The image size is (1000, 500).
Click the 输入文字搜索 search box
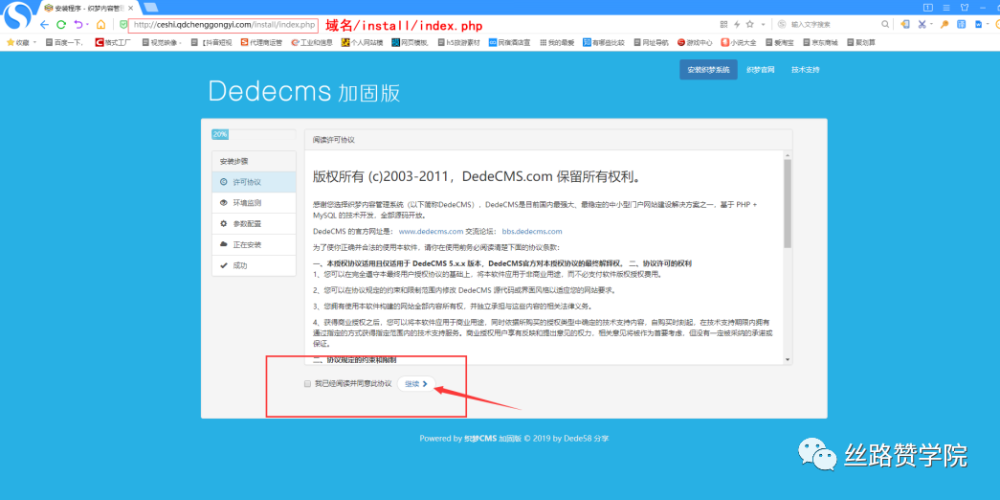834,24
